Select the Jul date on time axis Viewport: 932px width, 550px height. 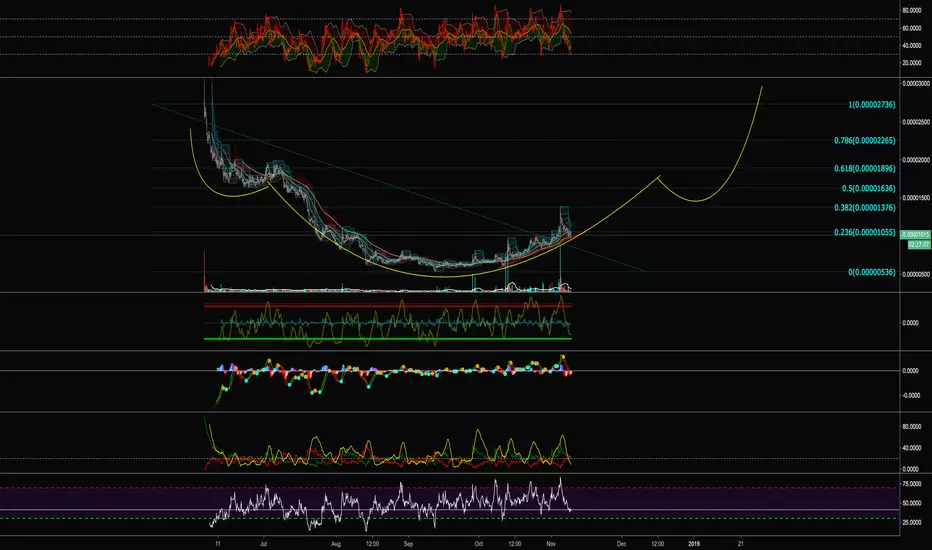tap(263, 543)
